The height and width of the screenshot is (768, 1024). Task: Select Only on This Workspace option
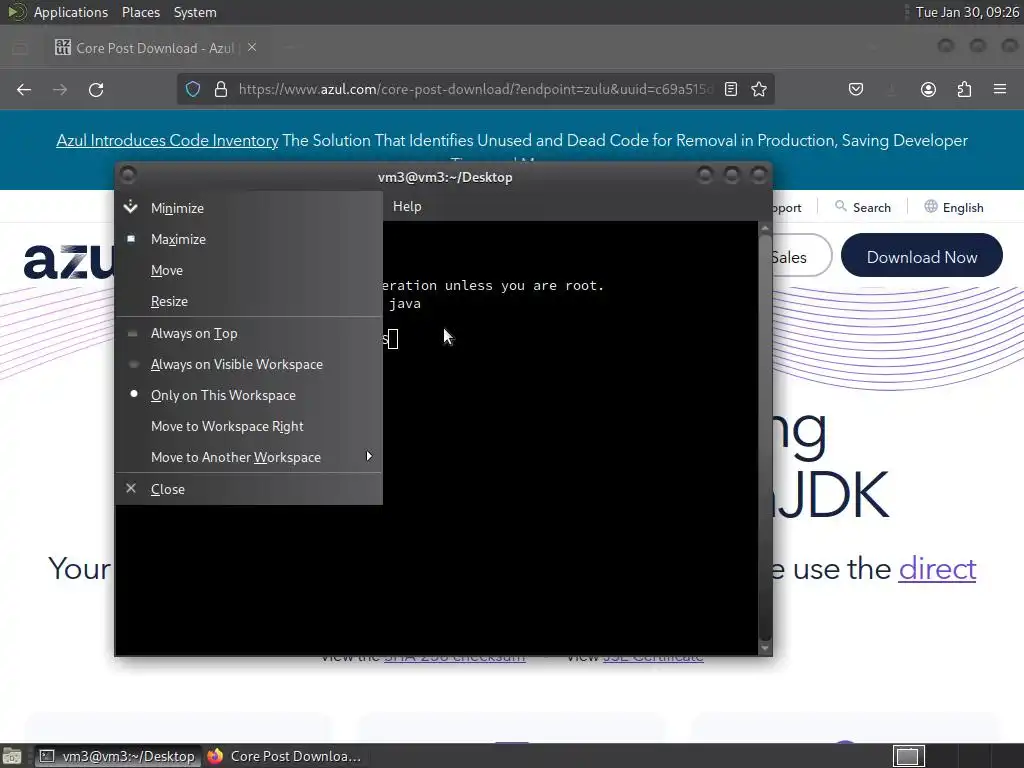click(248, 395)
